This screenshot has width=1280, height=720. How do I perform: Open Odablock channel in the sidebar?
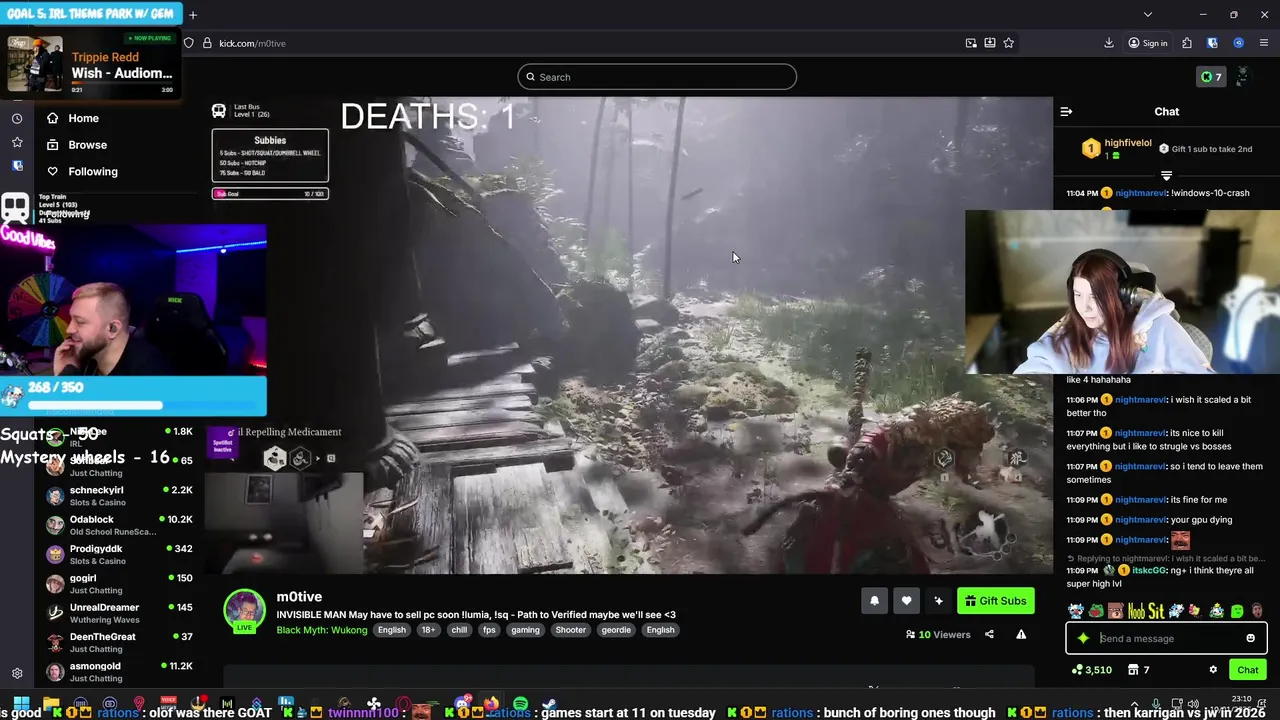tap(118, 525)
